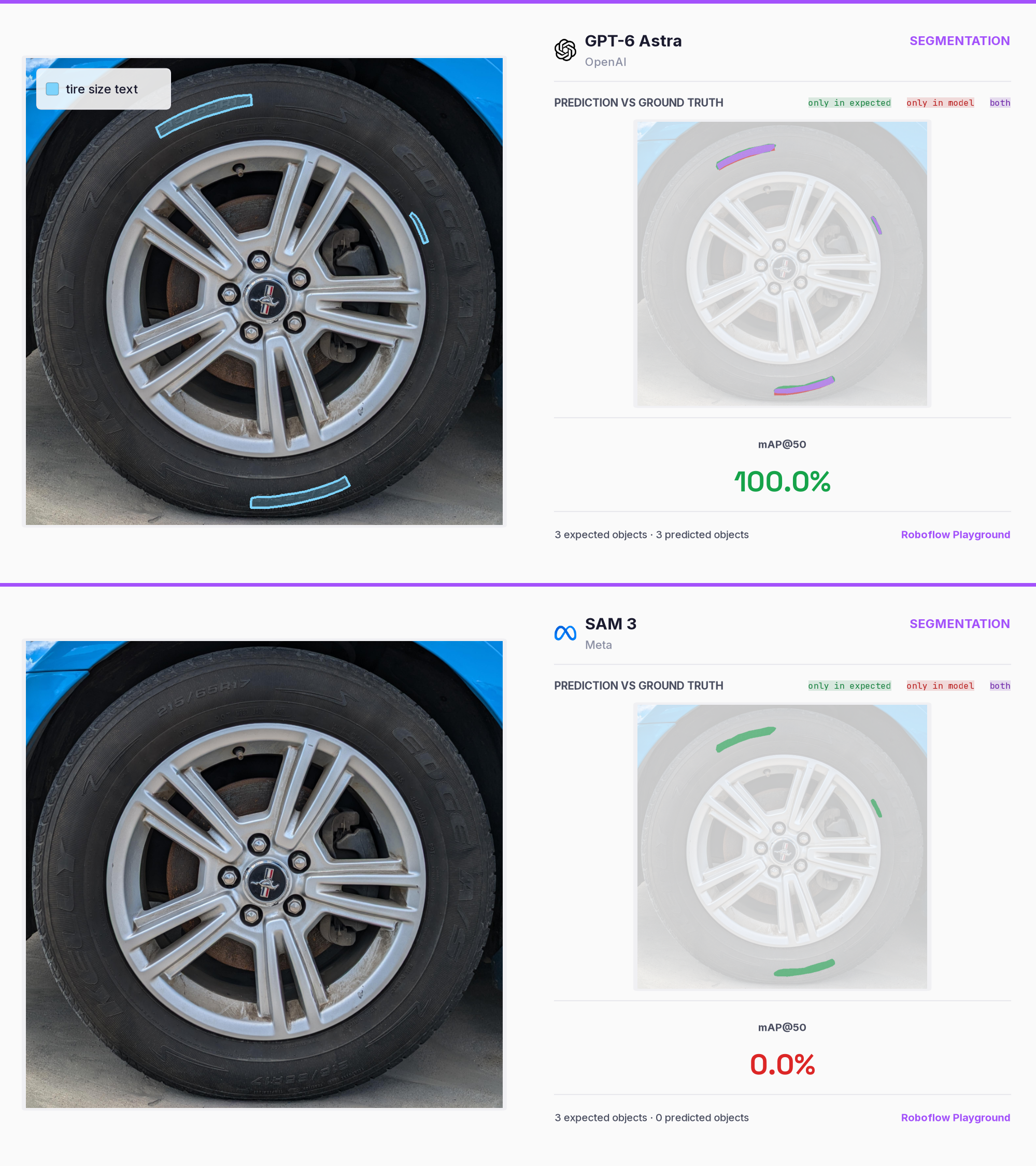Screen dimensions: 1036x1166
Task: Open the Roboflow Playground link under SAM 3
Action: pyautogui.click(x=955, y=1117)
